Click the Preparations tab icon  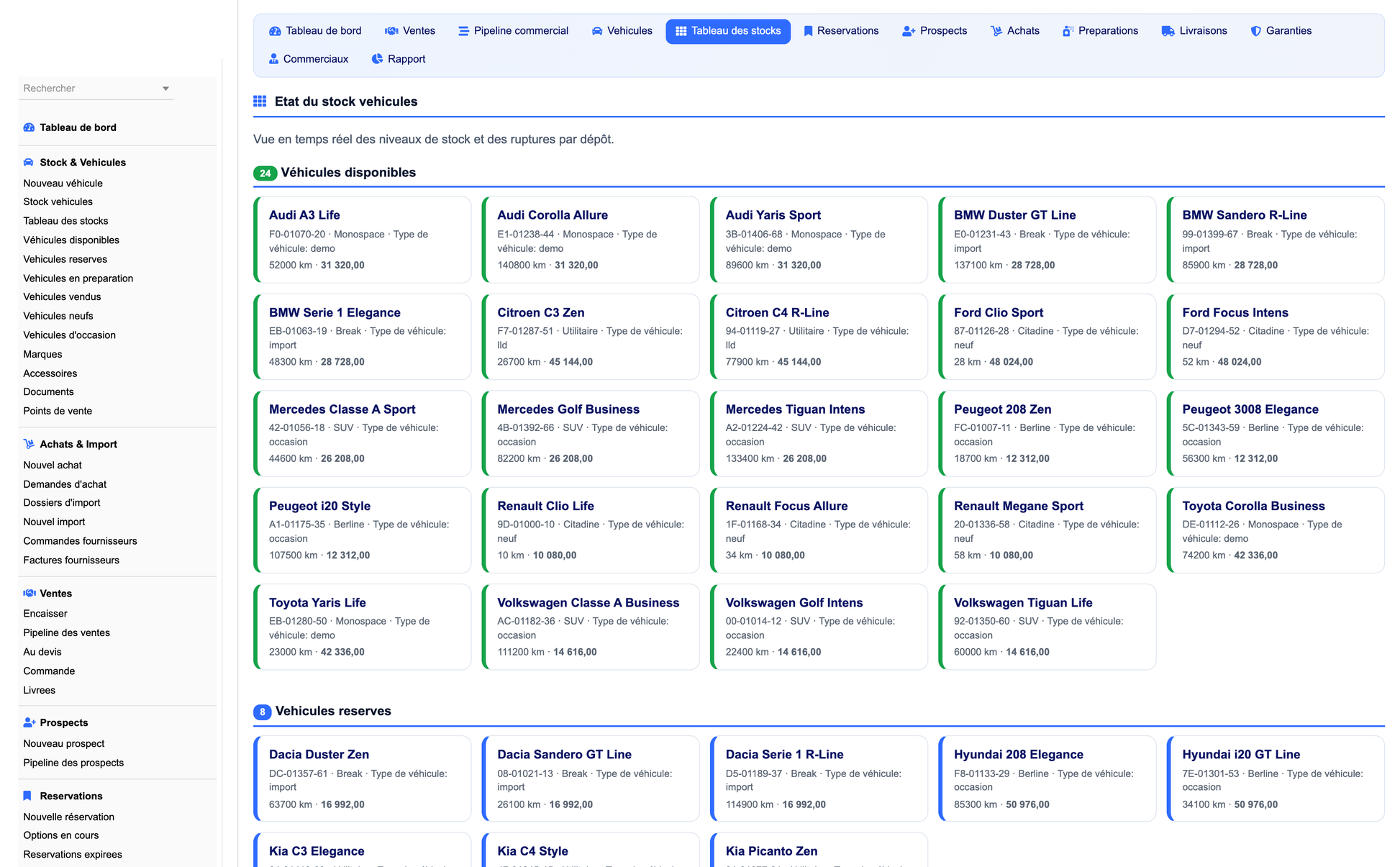(x=1068, y=31)
